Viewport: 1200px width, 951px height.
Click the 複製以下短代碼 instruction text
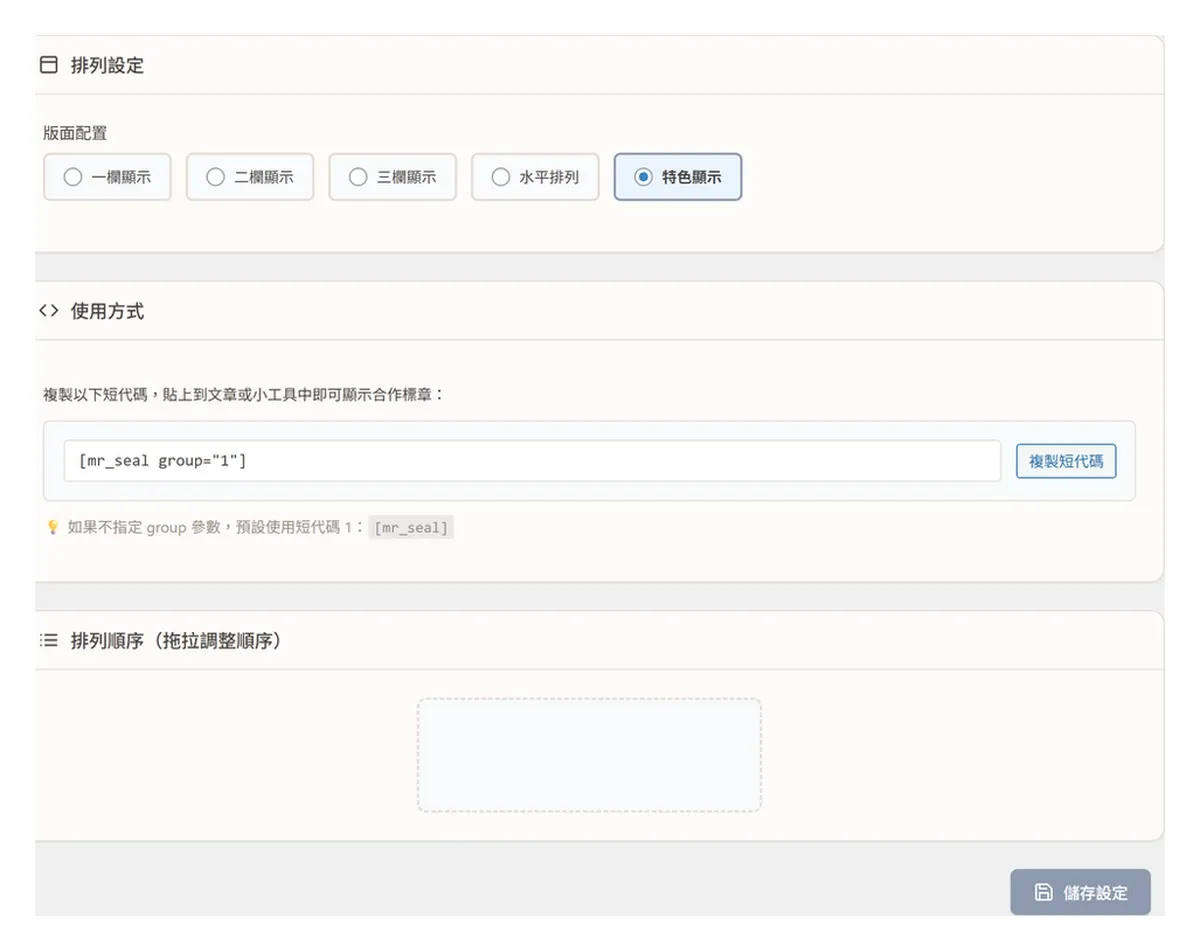click(x=244, y=394)
